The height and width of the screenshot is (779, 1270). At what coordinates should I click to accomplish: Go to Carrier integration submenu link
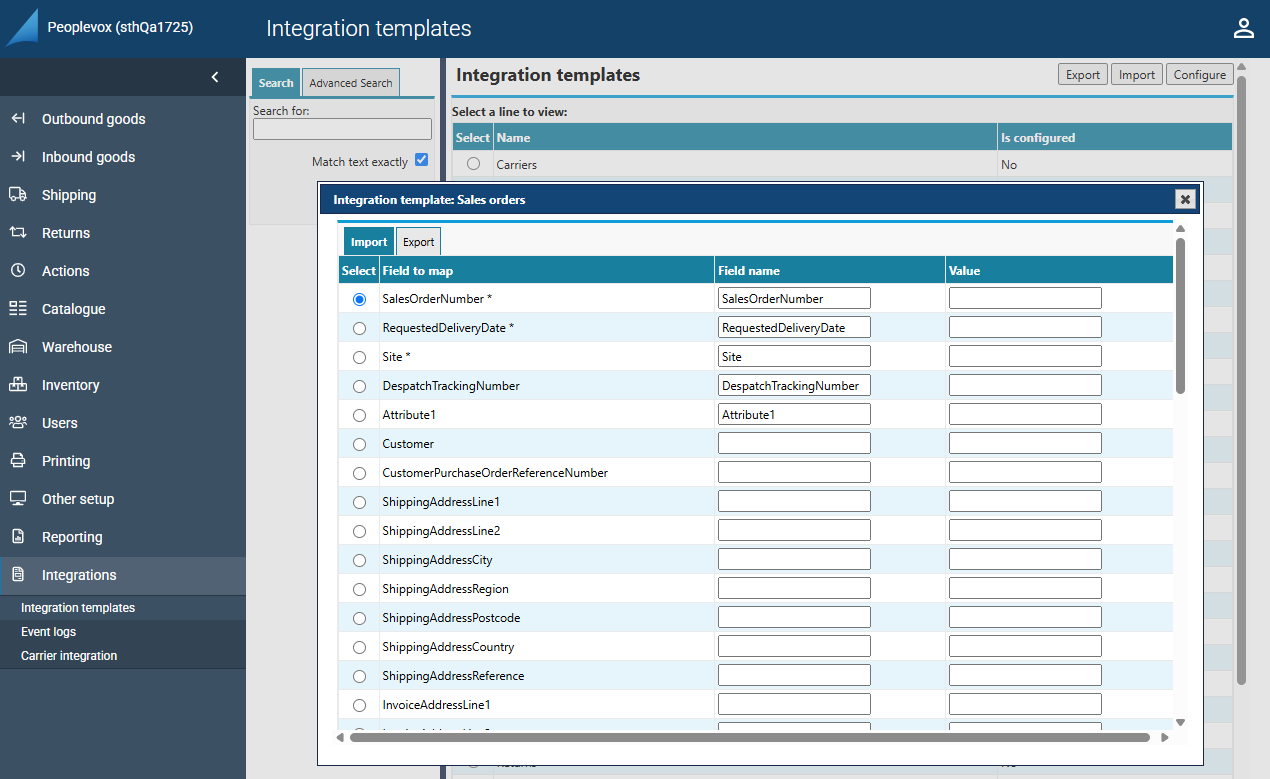click(69, 656)
